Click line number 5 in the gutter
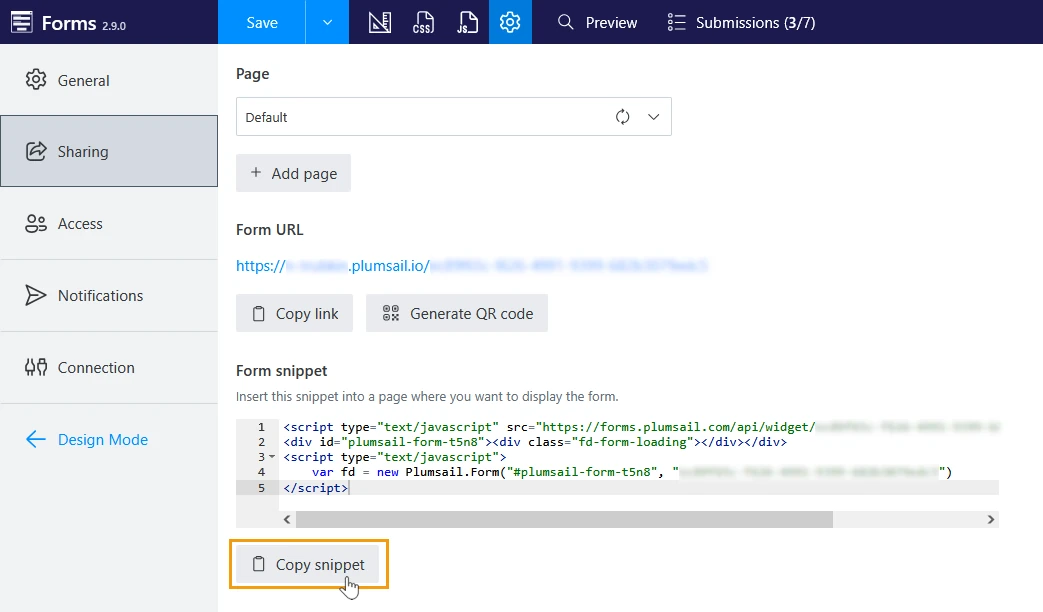Screen dimensions: 1043x612 pyautogui.click(x=261, y=488)
